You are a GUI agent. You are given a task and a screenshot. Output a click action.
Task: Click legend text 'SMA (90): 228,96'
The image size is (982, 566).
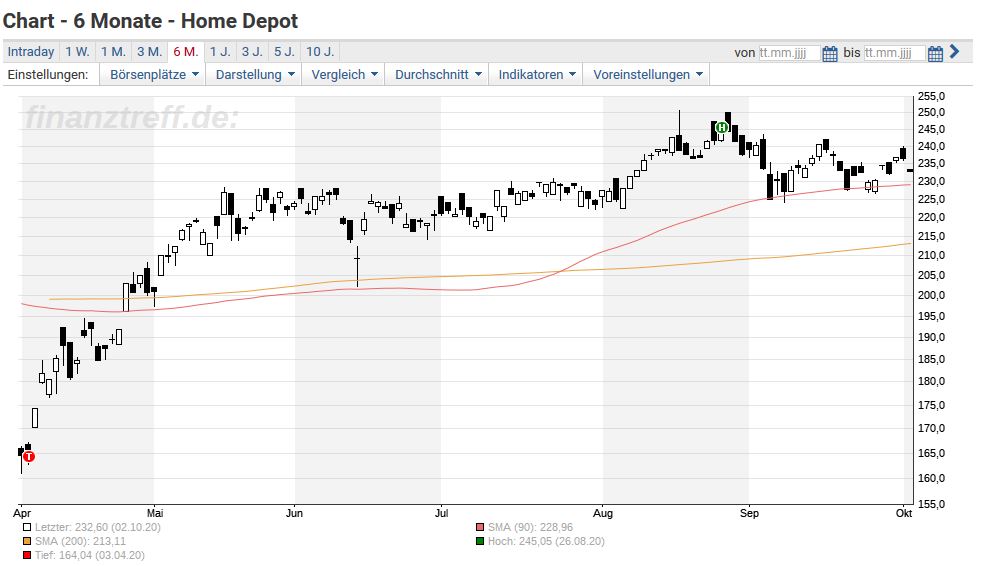click(530, 527)
